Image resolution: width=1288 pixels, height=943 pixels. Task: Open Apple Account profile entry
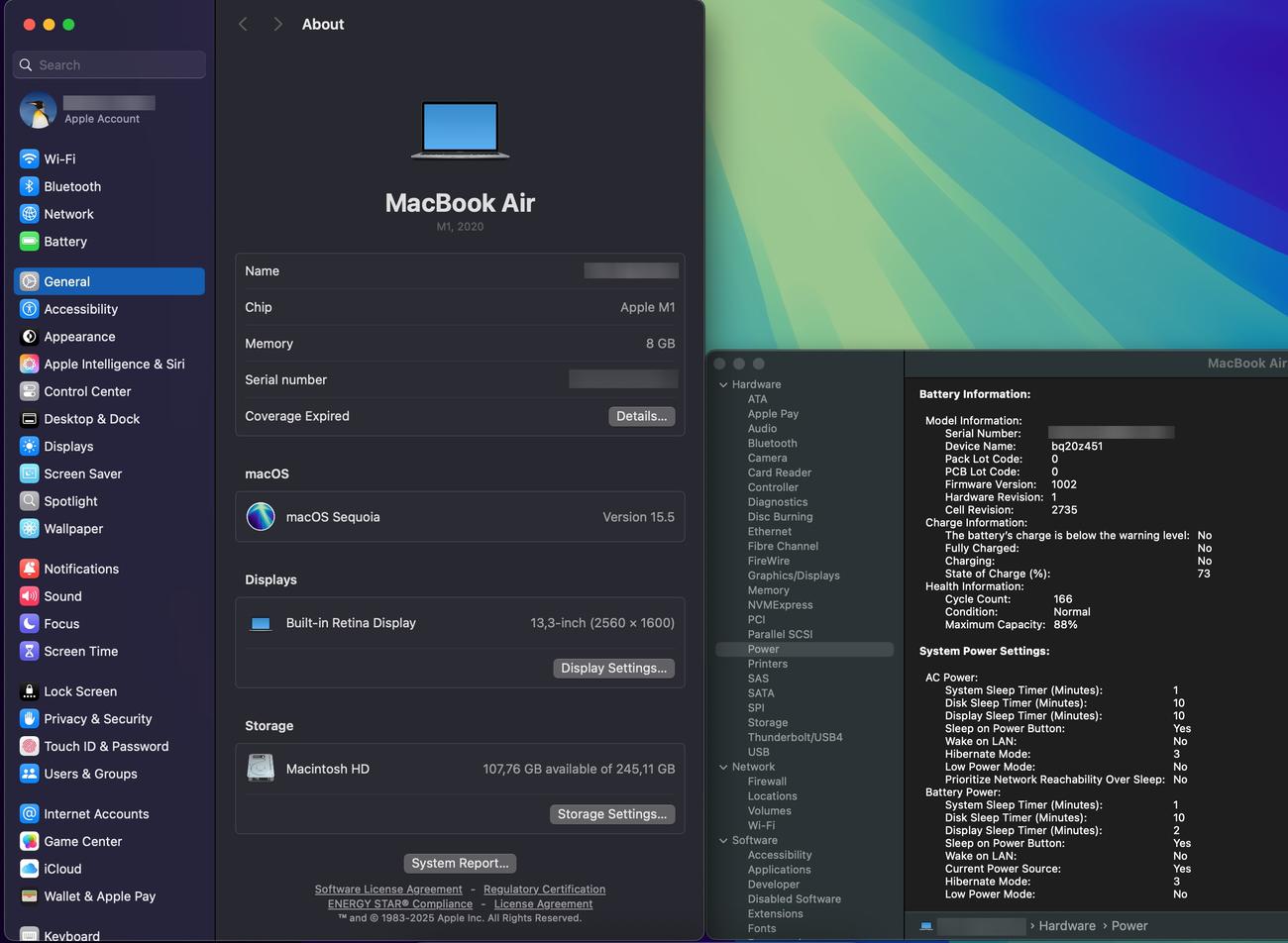pyautogui.click(x=109, y=110)
